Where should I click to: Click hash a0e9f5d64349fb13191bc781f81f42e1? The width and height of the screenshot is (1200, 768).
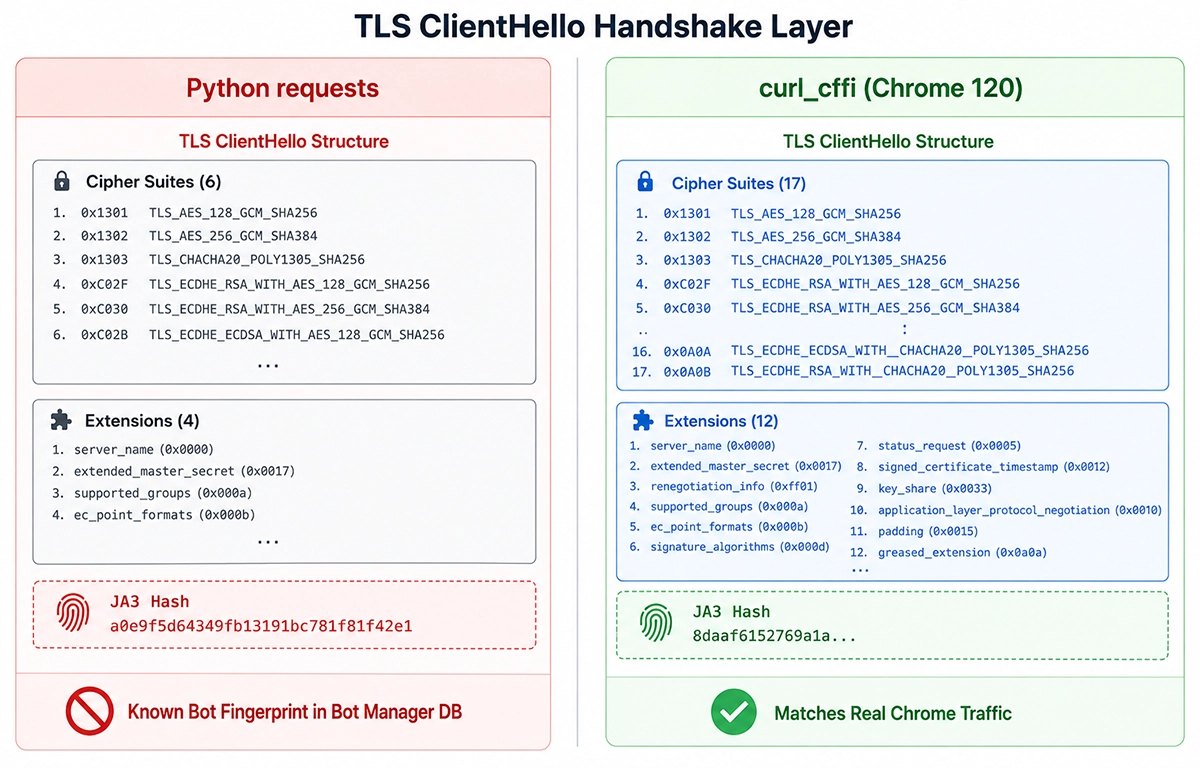pyautogui.click(x=261, y=626)
